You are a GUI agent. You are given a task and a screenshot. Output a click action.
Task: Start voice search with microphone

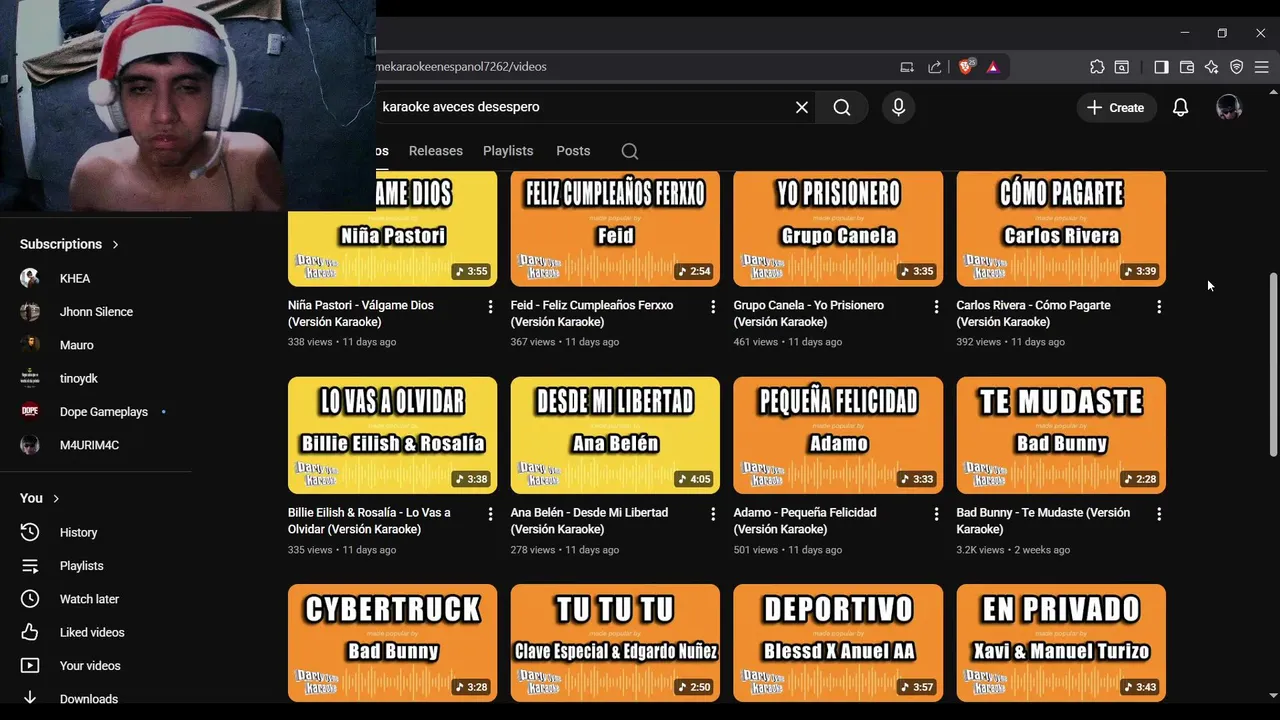[x=898, y=107]
